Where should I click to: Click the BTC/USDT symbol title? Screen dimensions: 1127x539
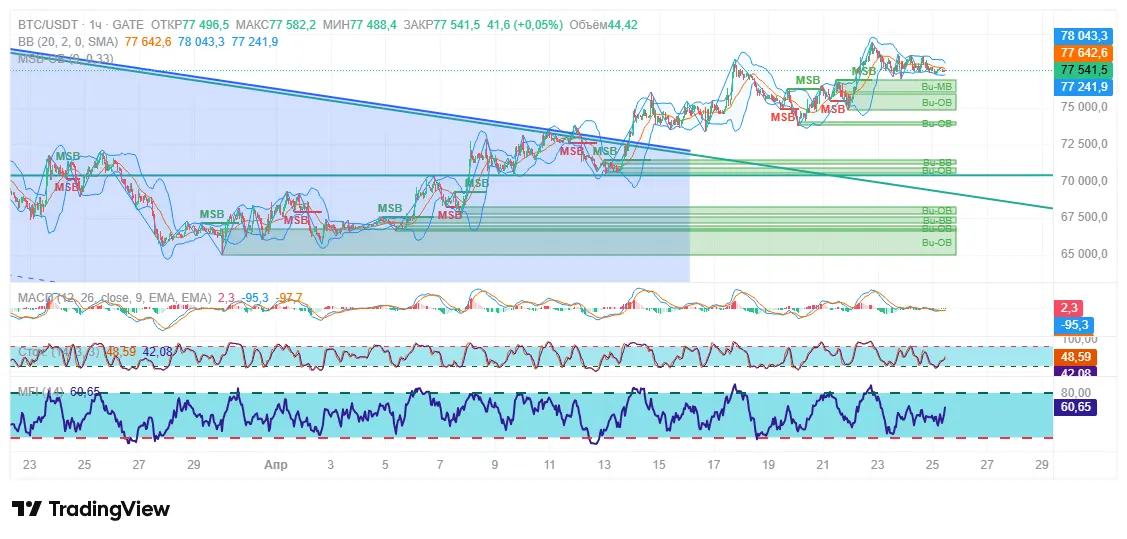pyautogui.click(x=49, y=25)
